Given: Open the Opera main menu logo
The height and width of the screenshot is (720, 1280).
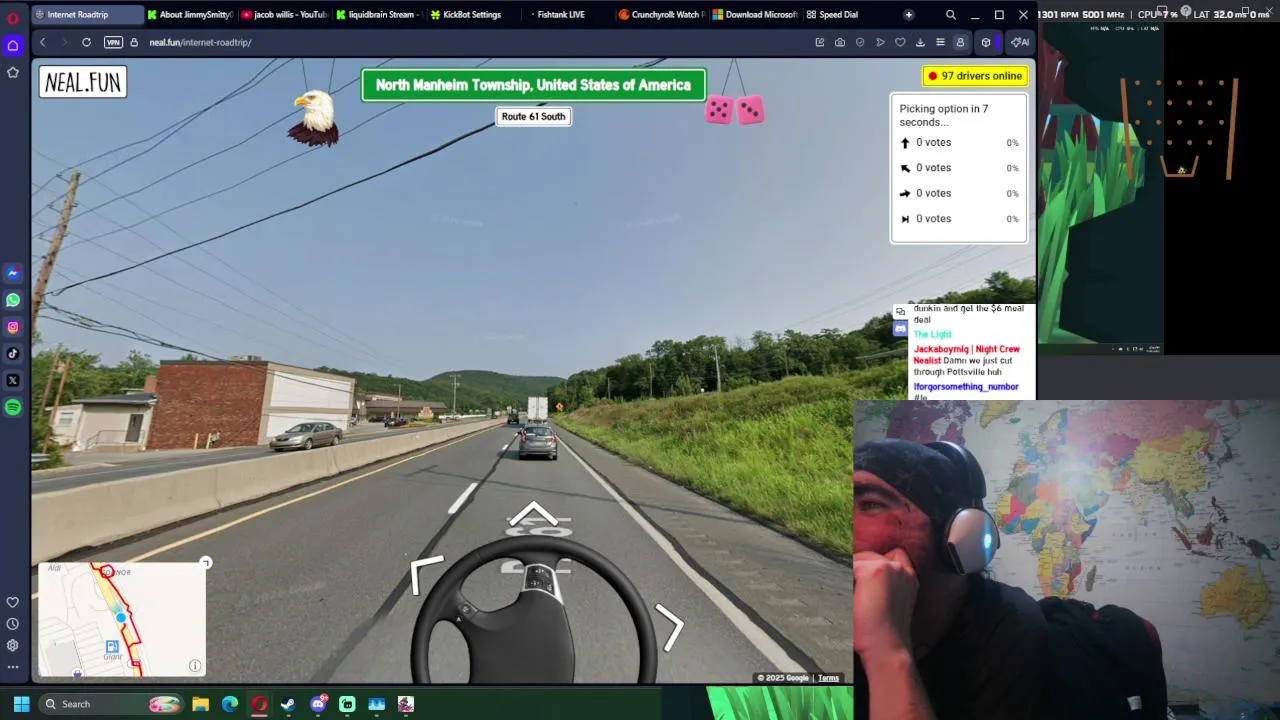Looking at the screenshot, I should tap(13, 18).
